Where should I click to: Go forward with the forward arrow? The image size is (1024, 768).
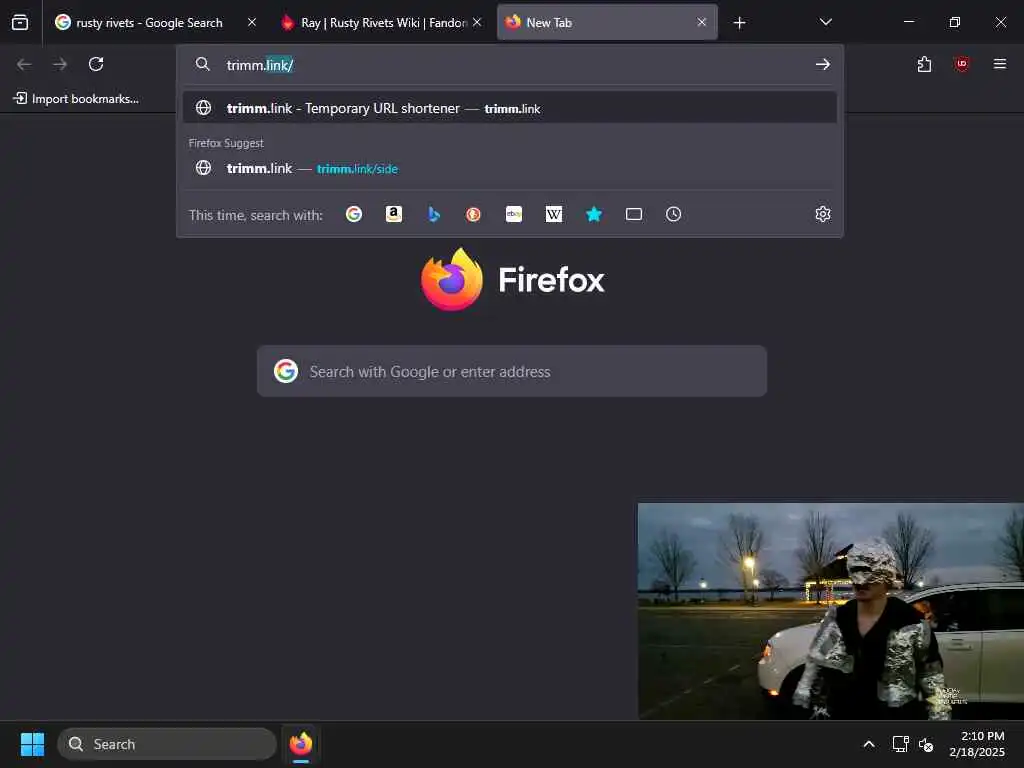coord(60,64)
